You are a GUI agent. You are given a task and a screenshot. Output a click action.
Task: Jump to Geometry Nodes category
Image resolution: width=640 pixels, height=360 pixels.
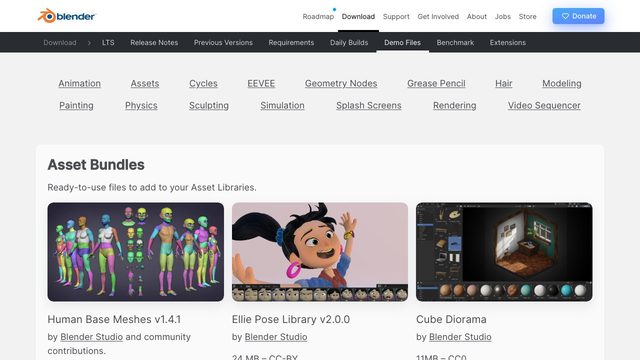click(x=341, y=83)
